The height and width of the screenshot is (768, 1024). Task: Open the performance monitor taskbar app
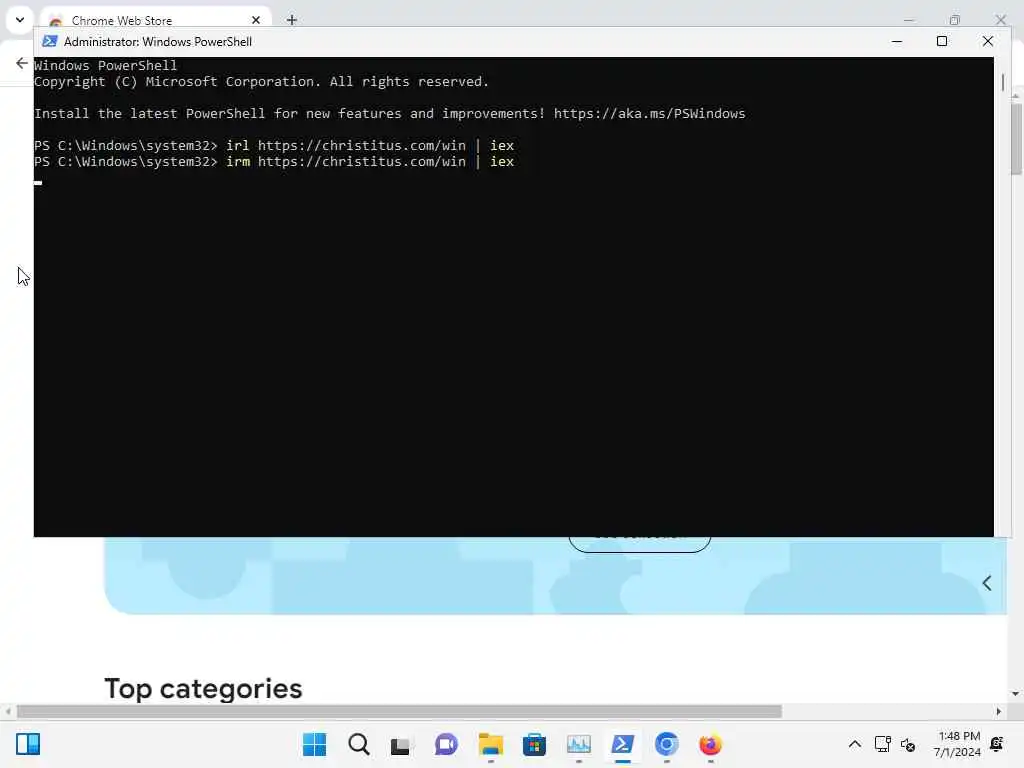tap(579, 744)
